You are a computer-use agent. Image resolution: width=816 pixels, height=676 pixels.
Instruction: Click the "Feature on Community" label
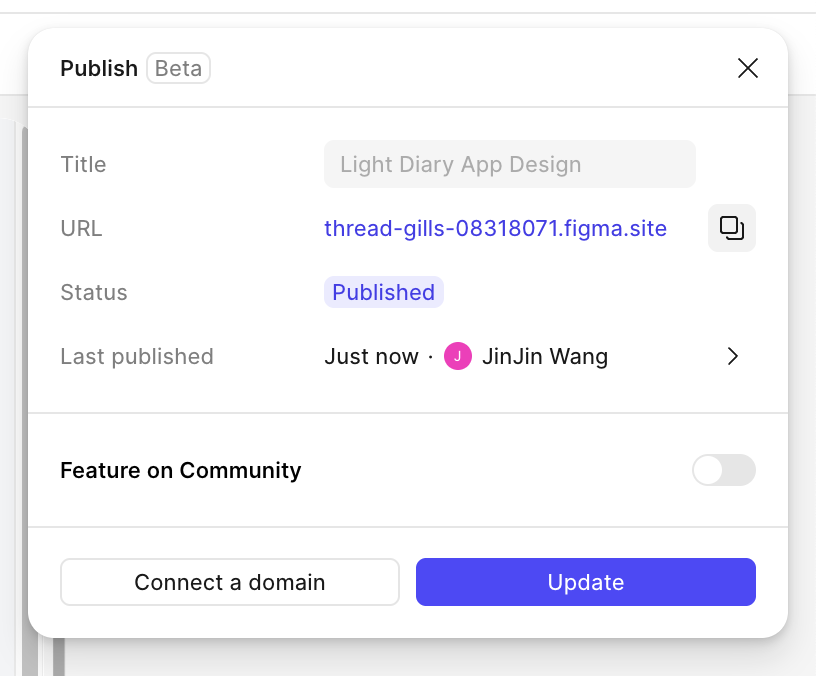pyautogui.click(x=181, y=470)
